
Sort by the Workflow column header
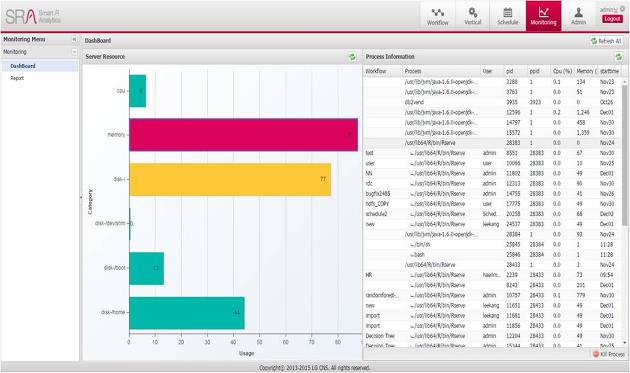pyautogui.click(x=383, y=71)
